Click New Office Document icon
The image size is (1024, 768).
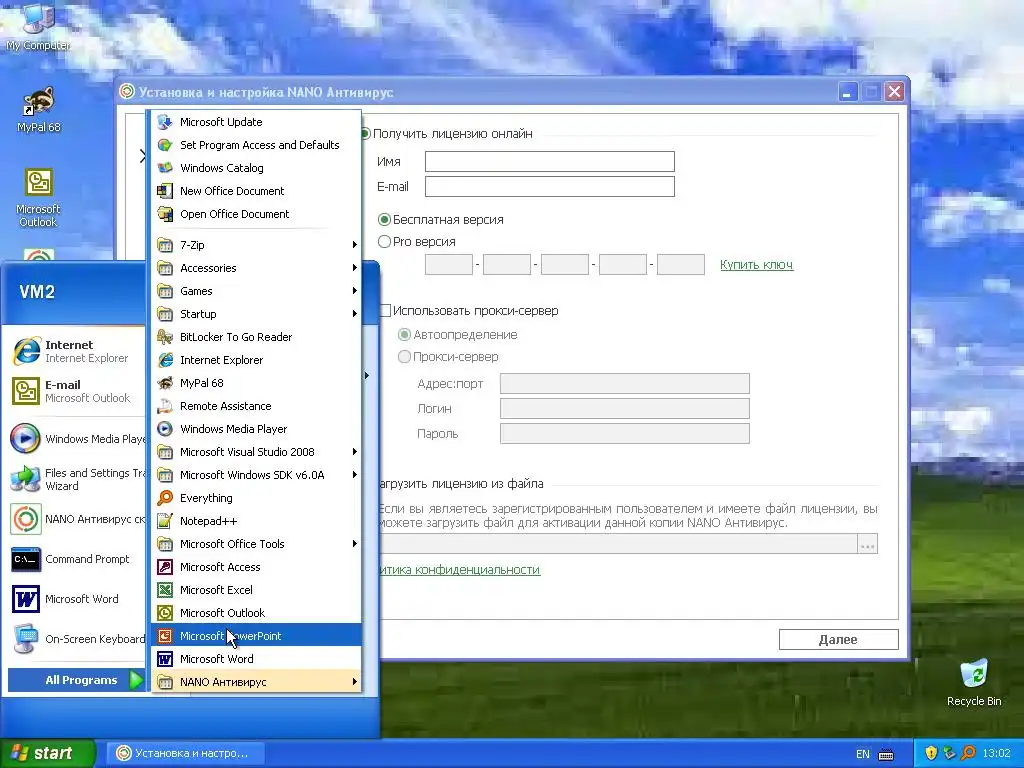[x=165, y=191]
